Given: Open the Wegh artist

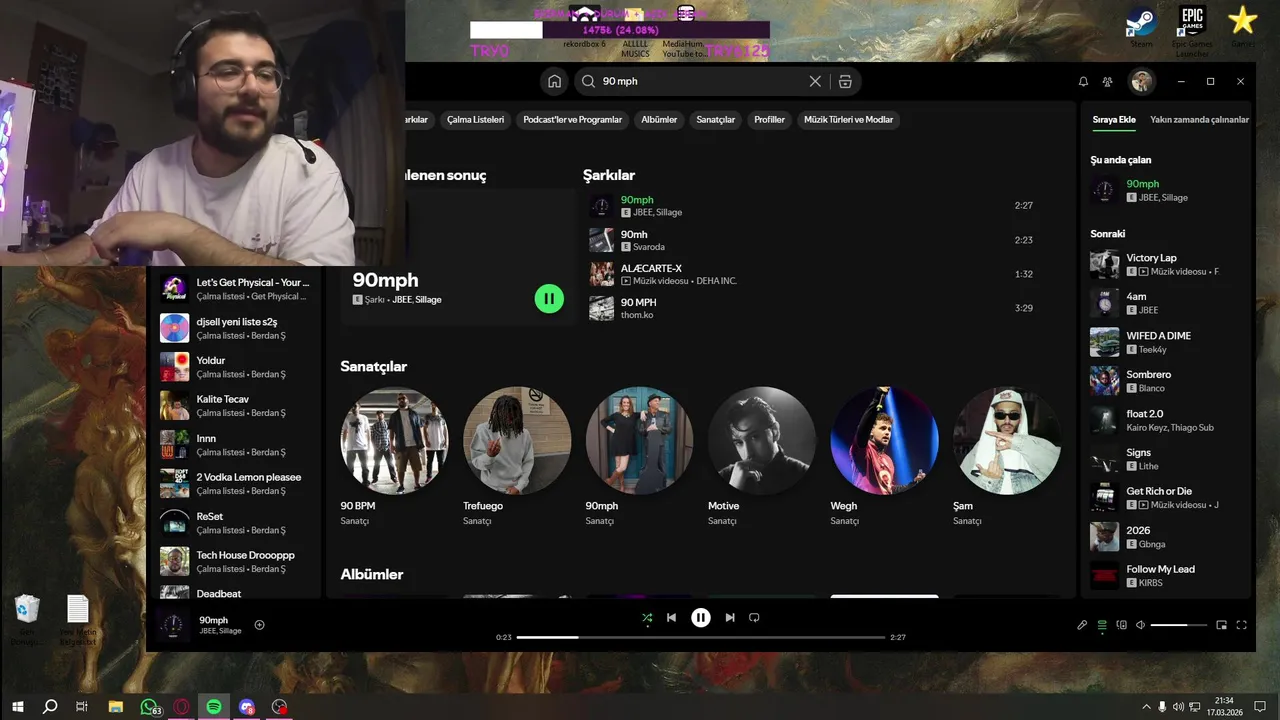Looking at the screenshot, I should (884, 441).
